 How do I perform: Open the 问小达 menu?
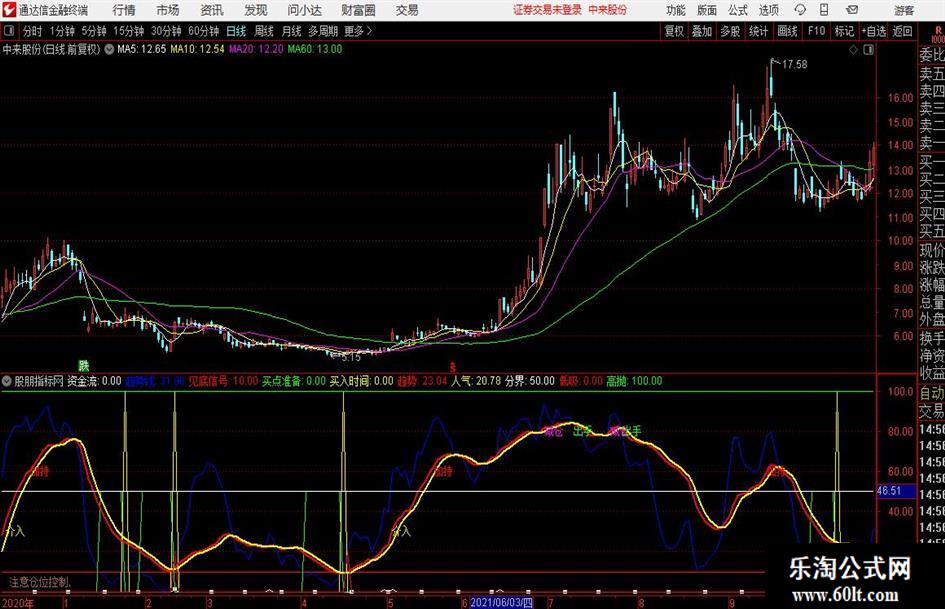[x=304, y=10]
